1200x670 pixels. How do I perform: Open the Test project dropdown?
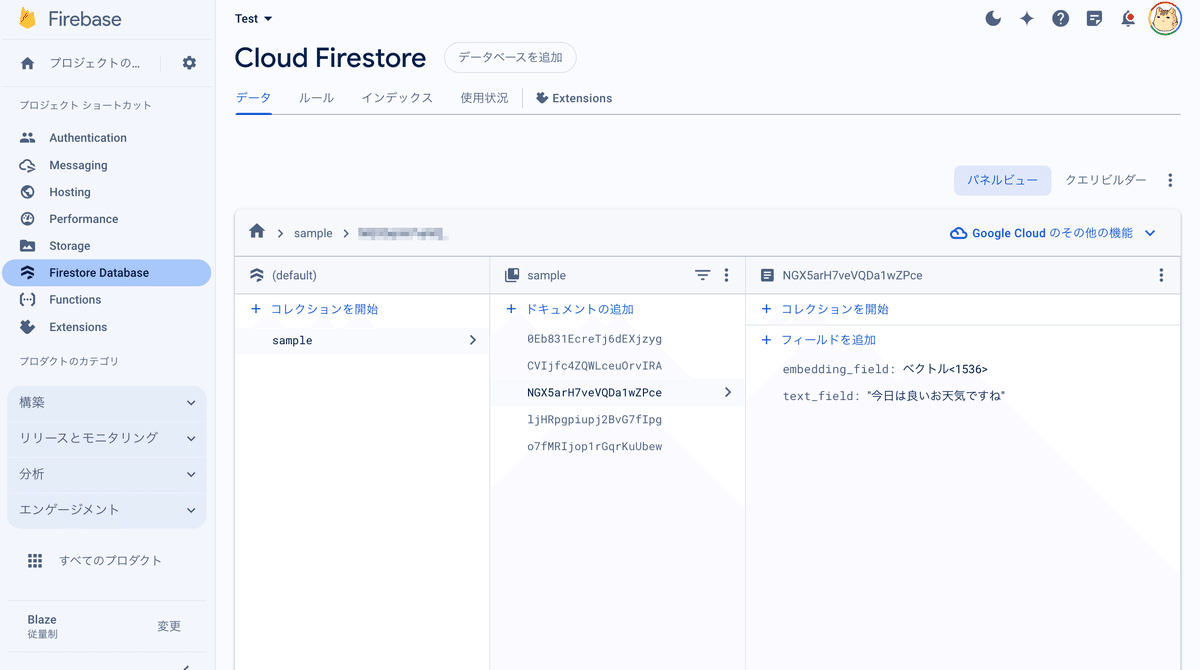pos(253,19)
